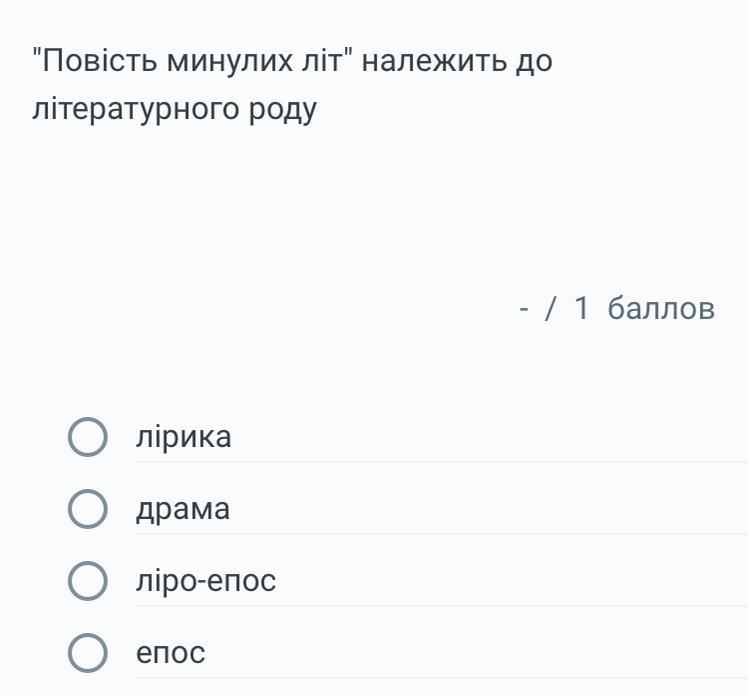The height and width of the screenshot is (696, 748).
Task: Click the divider line under епос
Action: tap(440, 678)
